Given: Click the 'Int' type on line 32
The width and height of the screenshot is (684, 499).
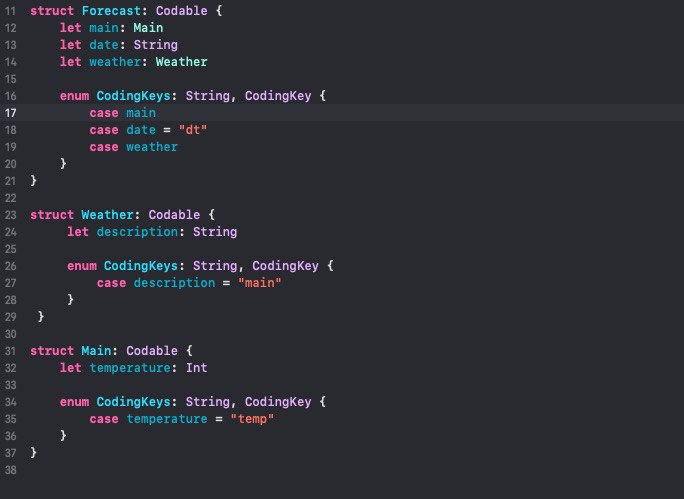Looking at the screenshot, I should pos(196,368).
